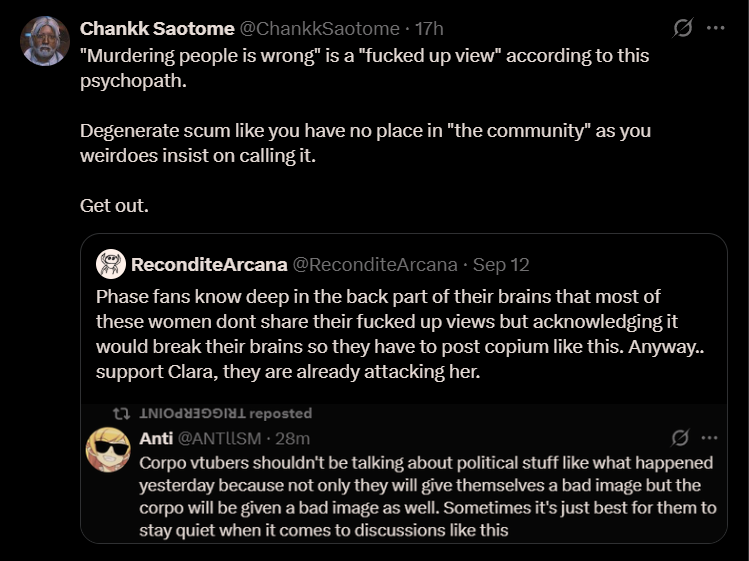Open Anti's post about corpo vtubers
Screen dimensions: 749x561
point(428,496)
